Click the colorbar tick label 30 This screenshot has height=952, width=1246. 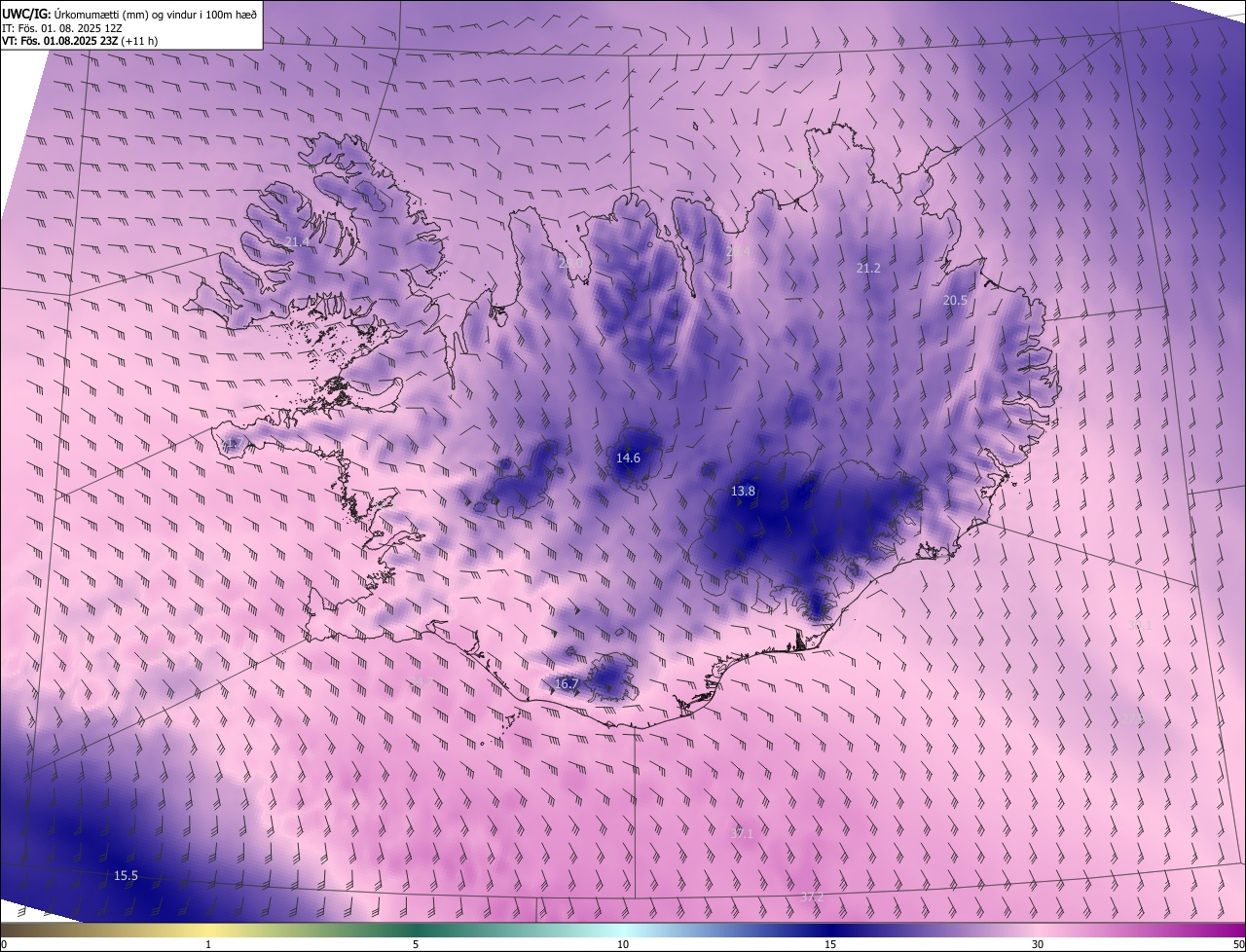click(x=1038, y=944)
